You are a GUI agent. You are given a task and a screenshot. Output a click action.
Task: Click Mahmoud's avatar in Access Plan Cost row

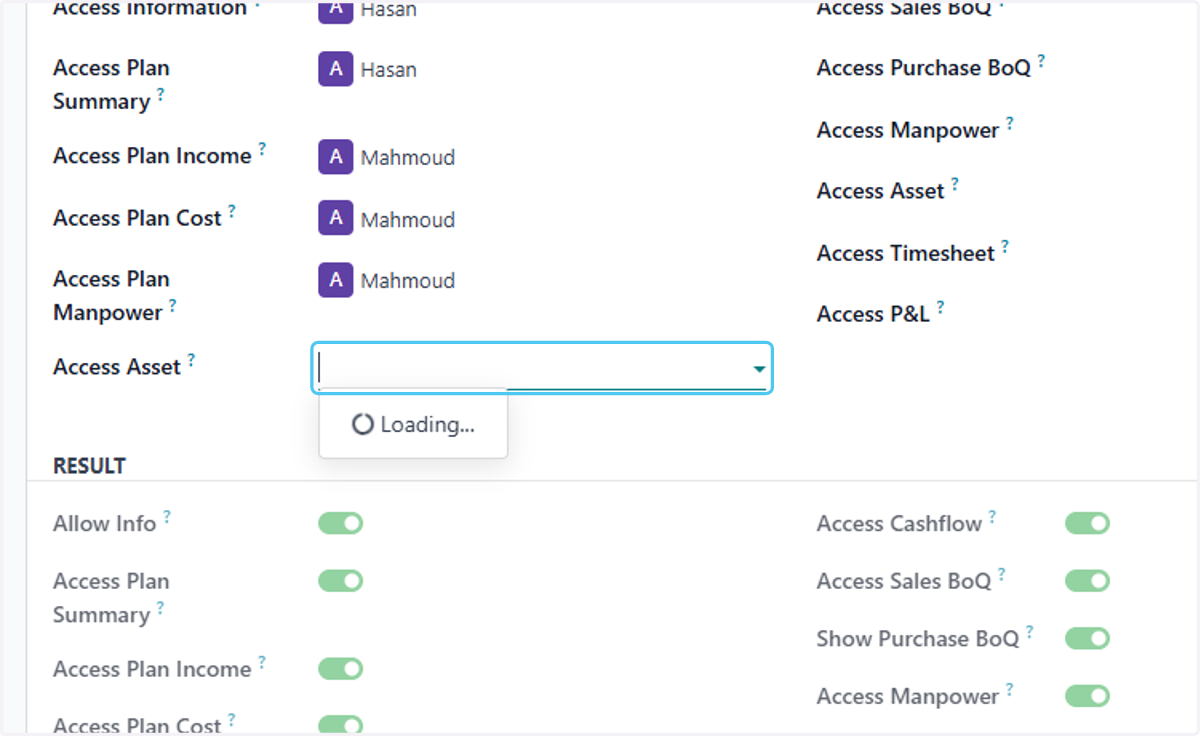(336, 219)
